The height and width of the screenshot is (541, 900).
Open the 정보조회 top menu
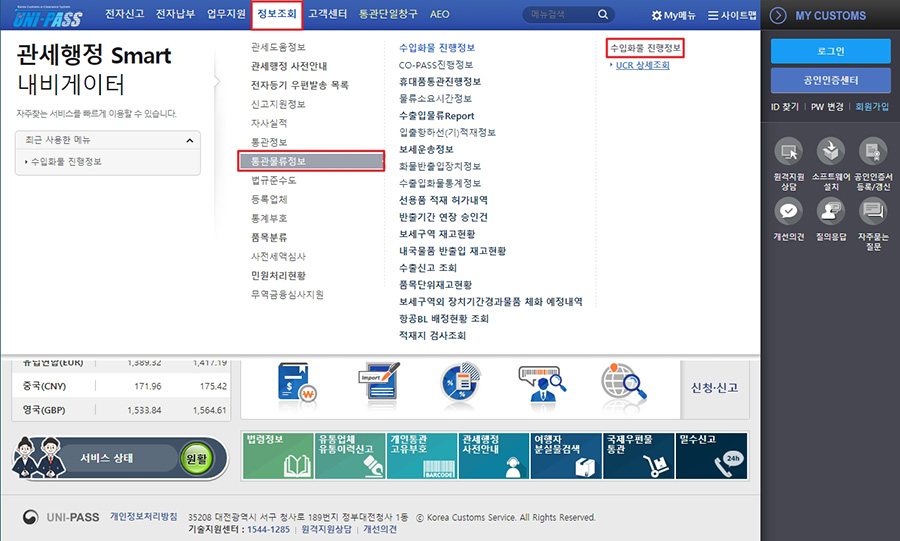pos(277,14)
